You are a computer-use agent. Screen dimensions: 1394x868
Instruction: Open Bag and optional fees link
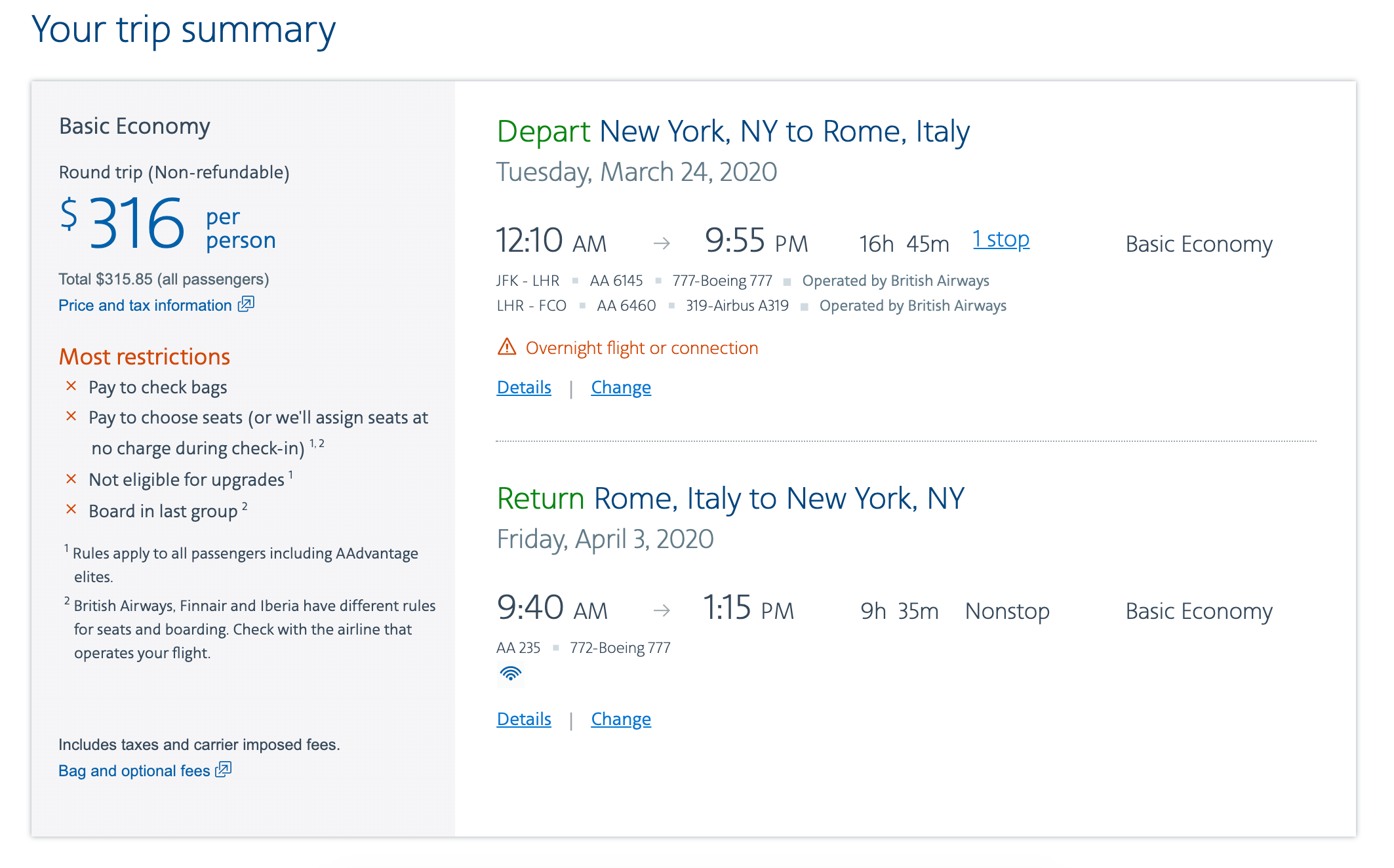click(134, 771)
